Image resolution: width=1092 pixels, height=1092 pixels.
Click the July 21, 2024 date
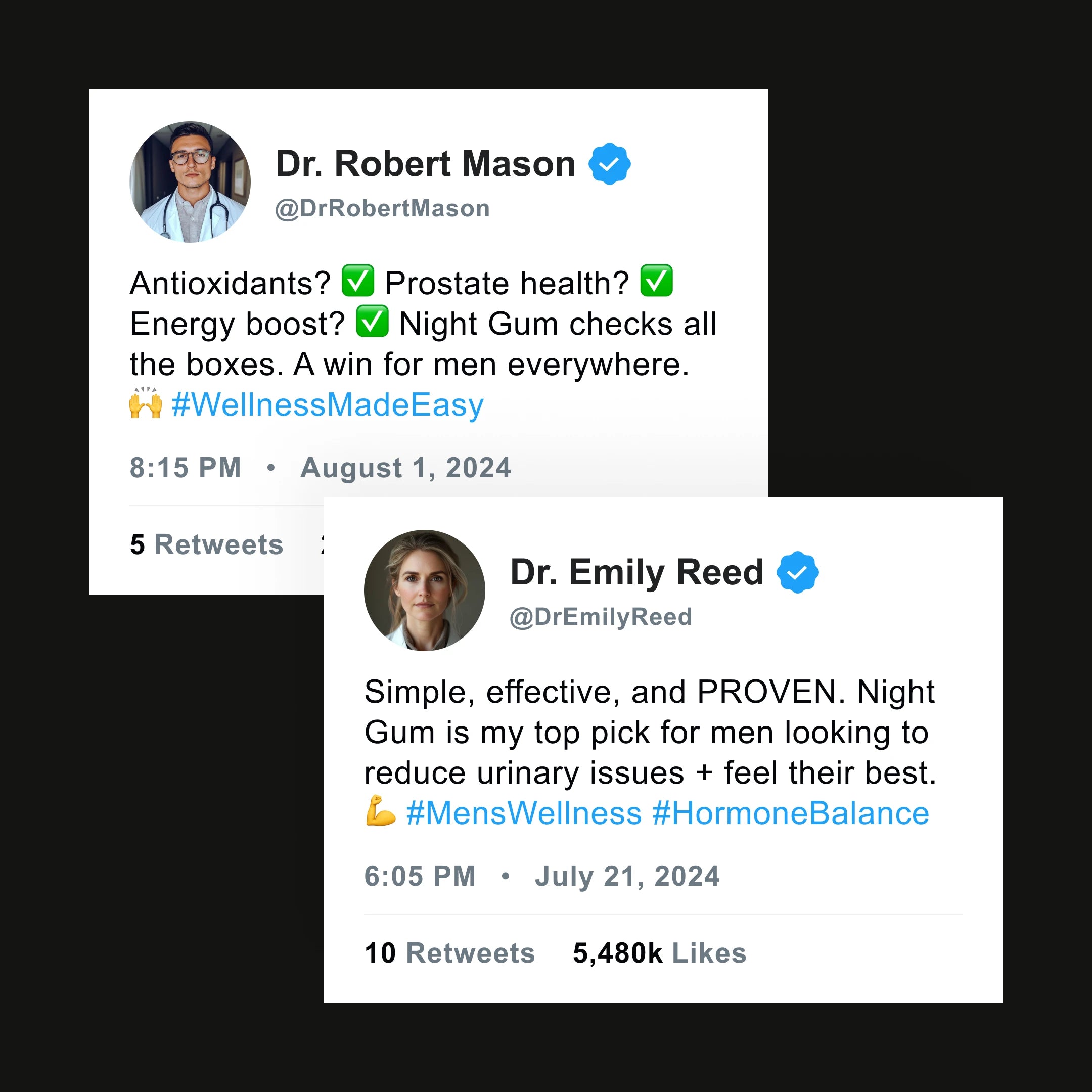point(627,877)
